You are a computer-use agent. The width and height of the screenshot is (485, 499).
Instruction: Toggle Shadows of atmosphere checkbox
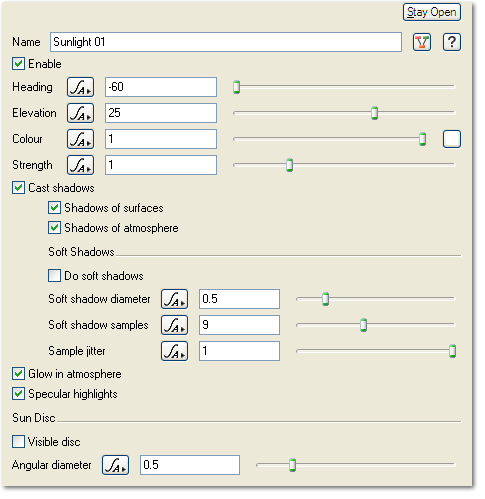(x=54, y=228)
